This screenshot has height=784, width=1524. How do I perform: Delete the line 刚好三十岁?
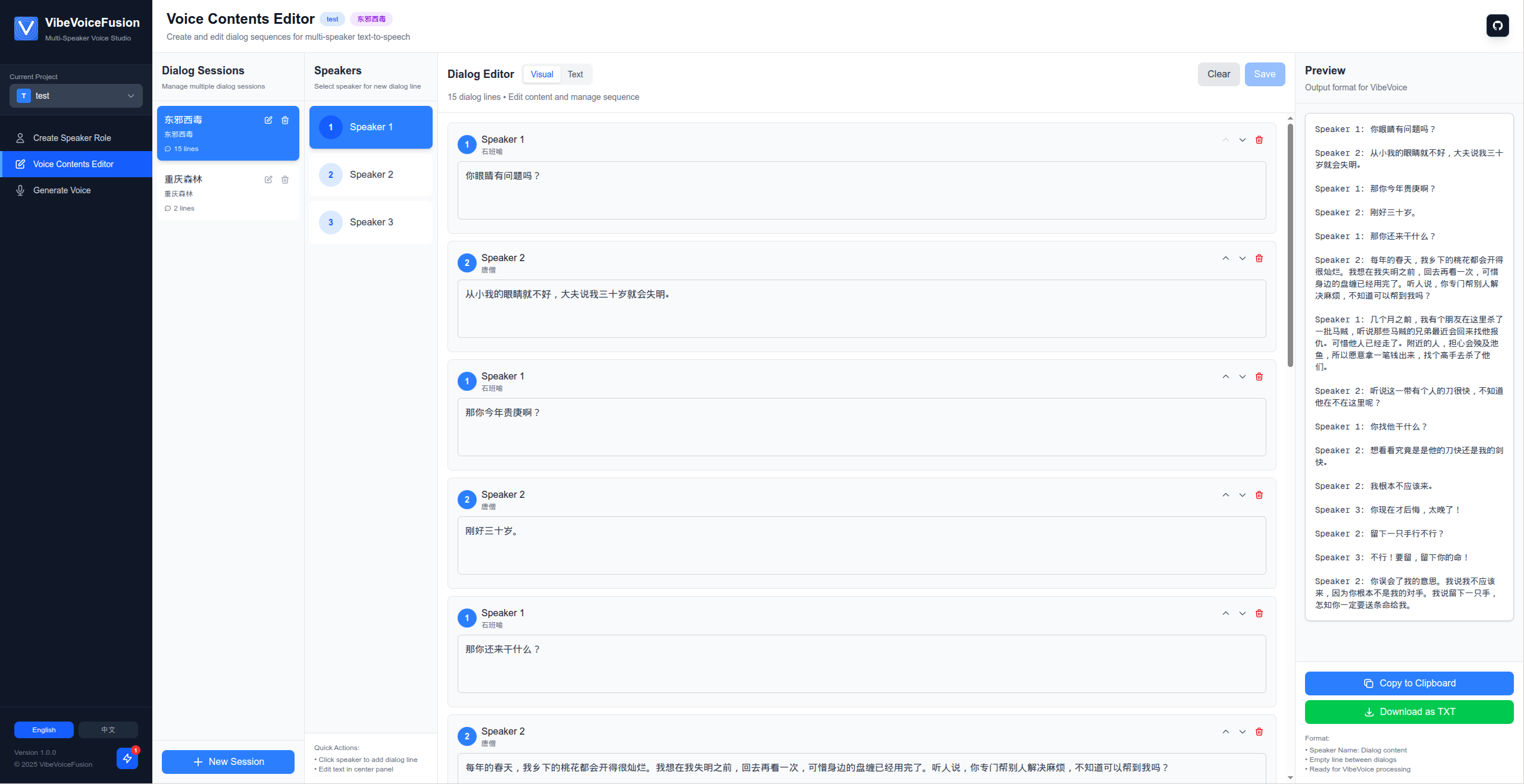(x=1259, y=495)
